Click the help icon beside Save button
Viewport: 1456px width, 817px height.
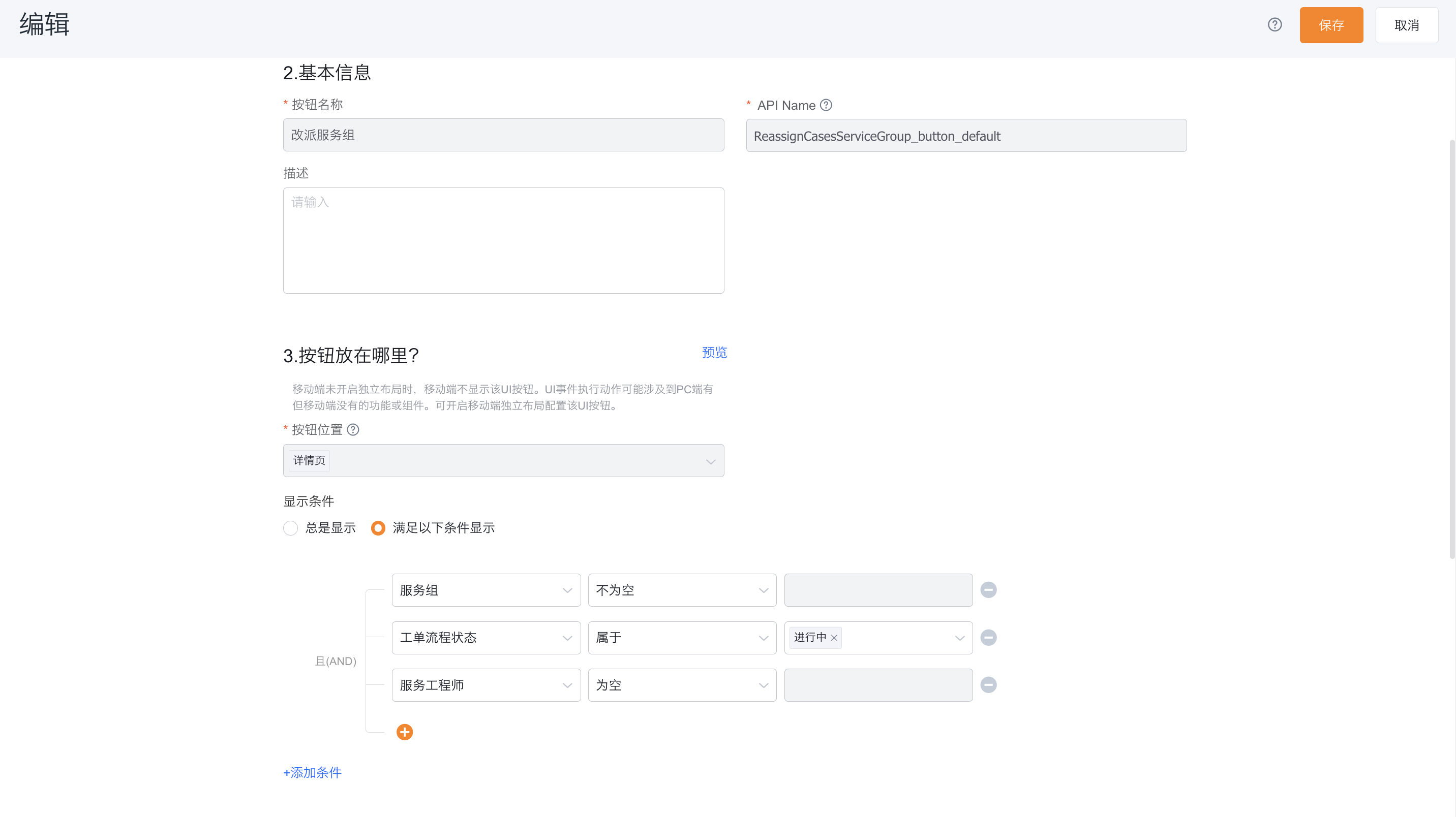point(1275,24)
